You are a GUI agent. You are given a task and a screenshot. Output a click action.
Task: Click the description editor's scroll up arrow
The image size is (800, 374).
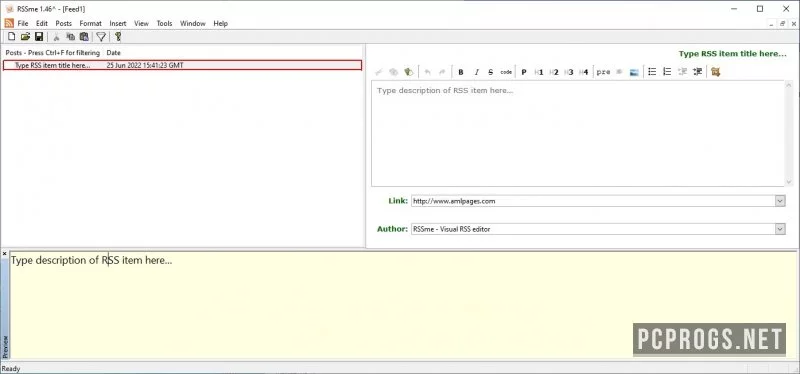click(789, 85)
